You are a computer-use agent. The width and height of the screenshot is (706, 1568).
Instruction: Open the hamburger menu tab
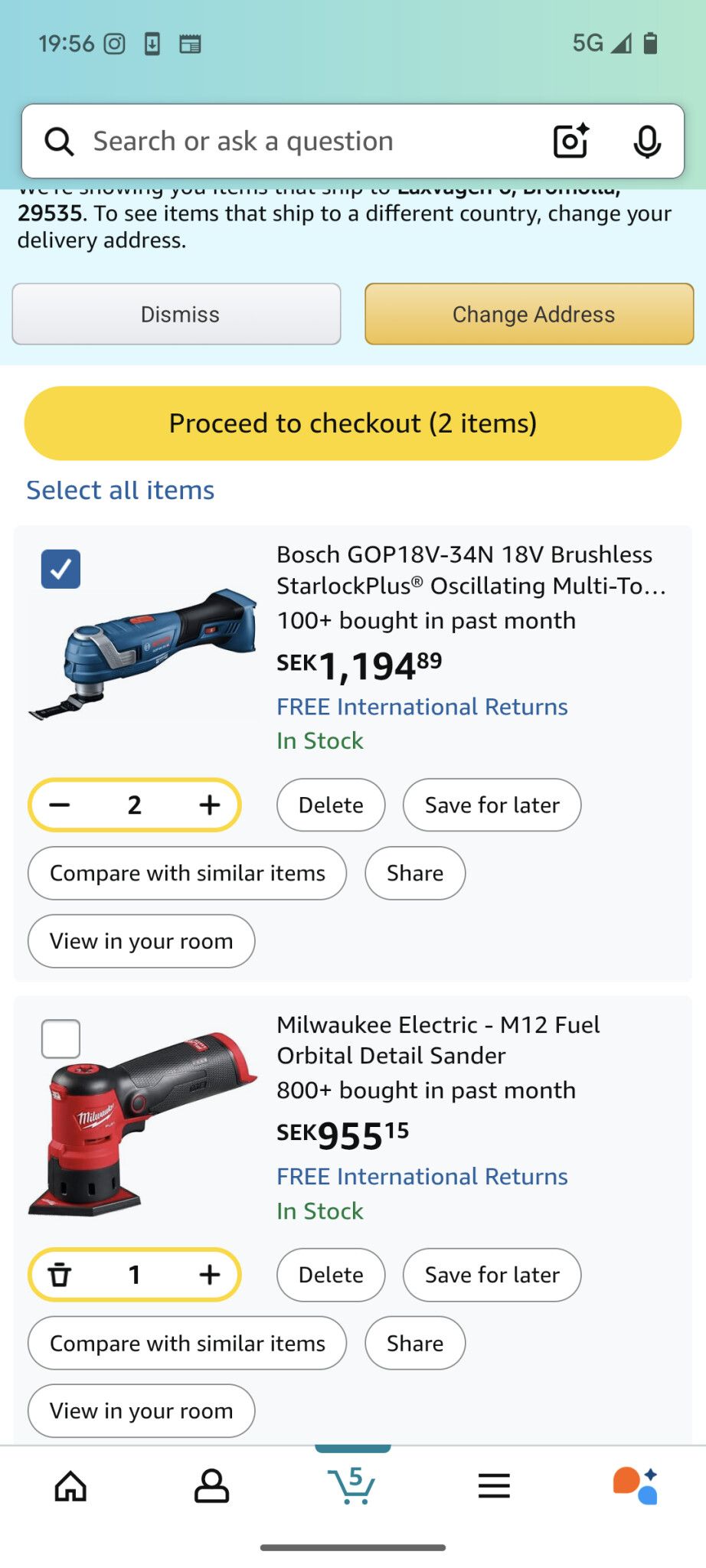click(x=494, y=1486)
